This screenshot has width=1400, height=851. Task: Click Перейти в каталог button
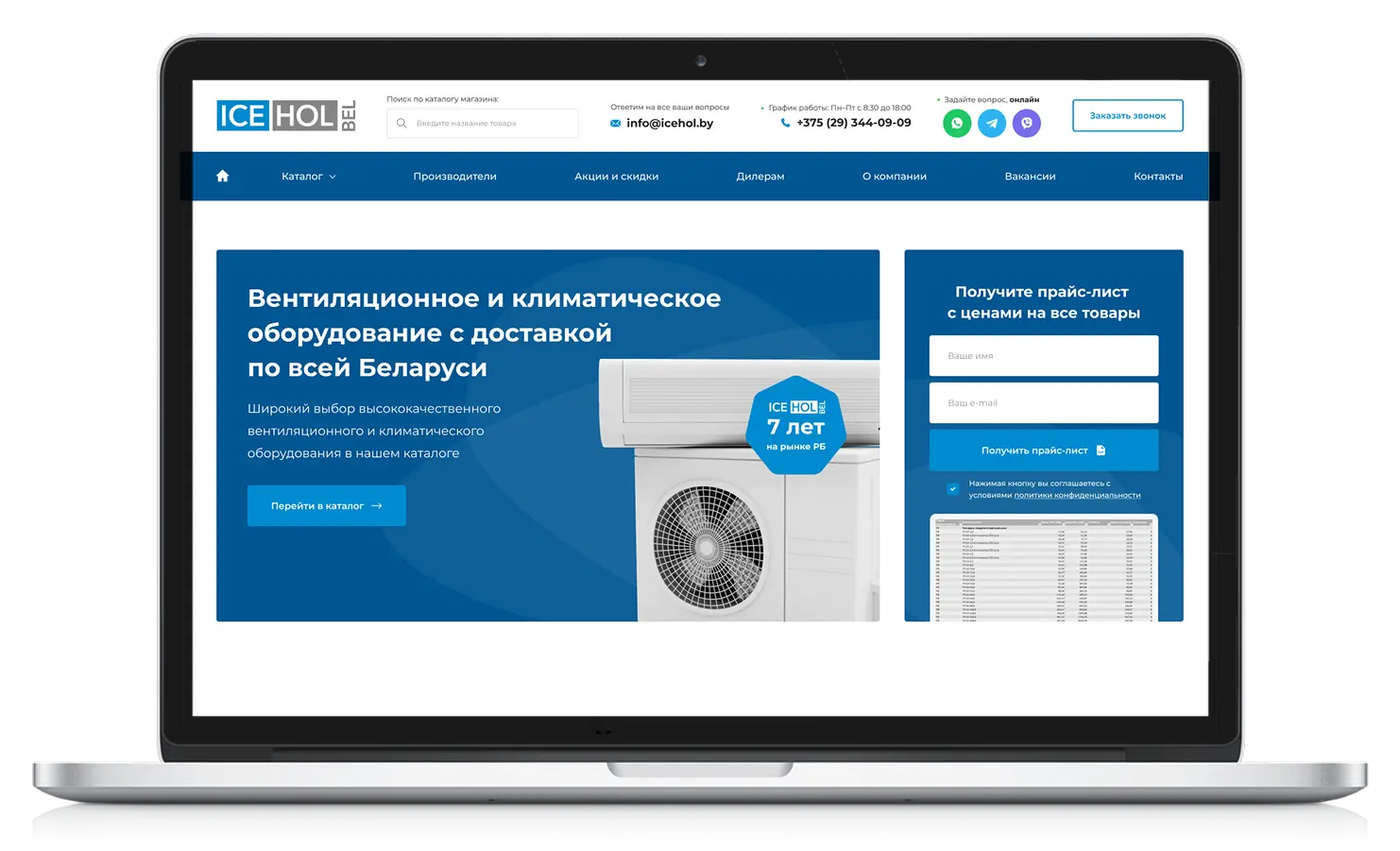[x=326, y=506]
